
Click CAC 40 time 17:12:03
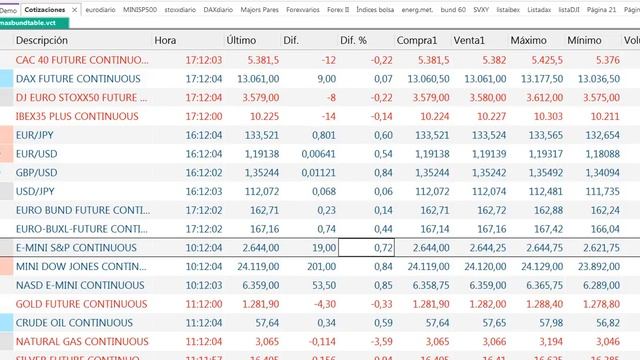204,60
